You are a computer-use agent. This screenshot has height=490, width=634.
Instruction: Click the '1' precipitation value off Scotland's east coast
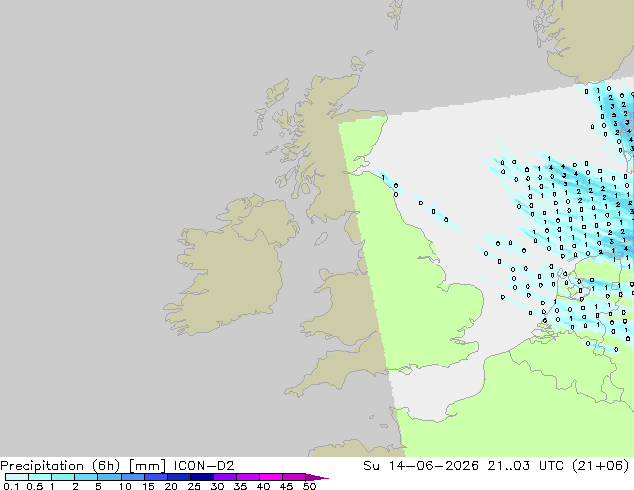point(383,177)
